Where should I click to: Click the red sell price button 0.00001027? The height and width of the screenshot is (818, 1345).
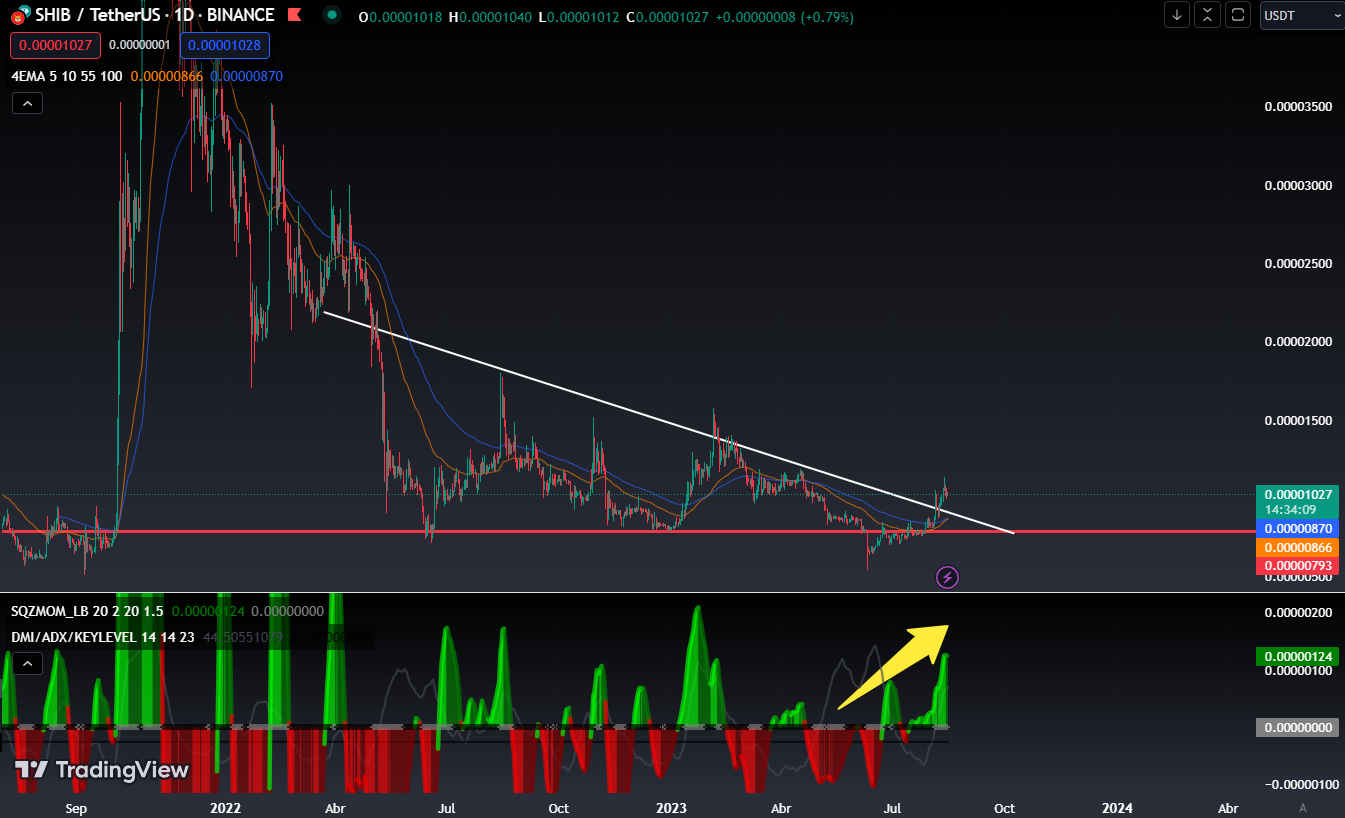[56, 45]
